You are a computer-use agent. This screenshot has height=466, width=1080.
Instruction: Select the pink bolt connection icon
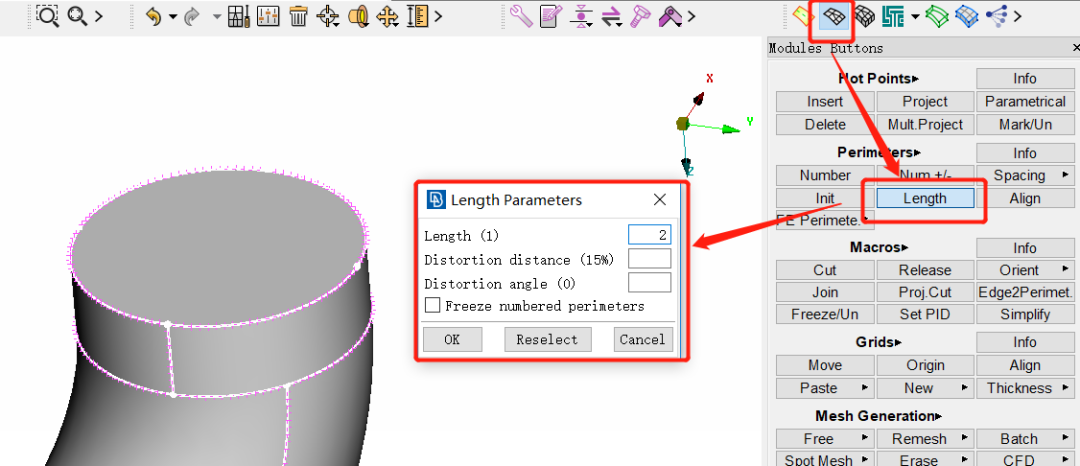pos(641,16)
